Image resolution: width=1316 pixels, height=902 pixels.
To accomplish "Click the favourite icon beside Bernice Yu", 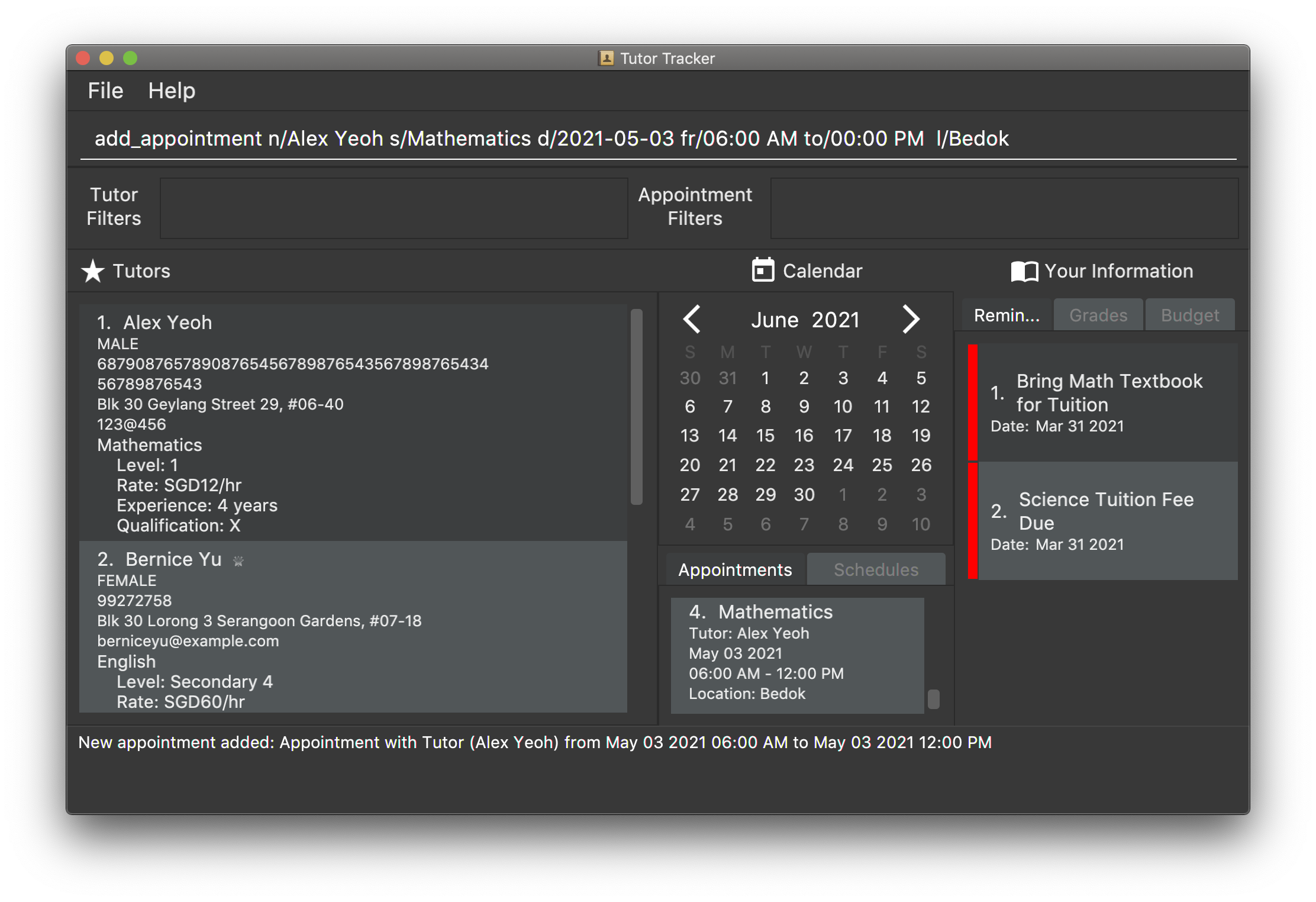I will click(238, 560).
